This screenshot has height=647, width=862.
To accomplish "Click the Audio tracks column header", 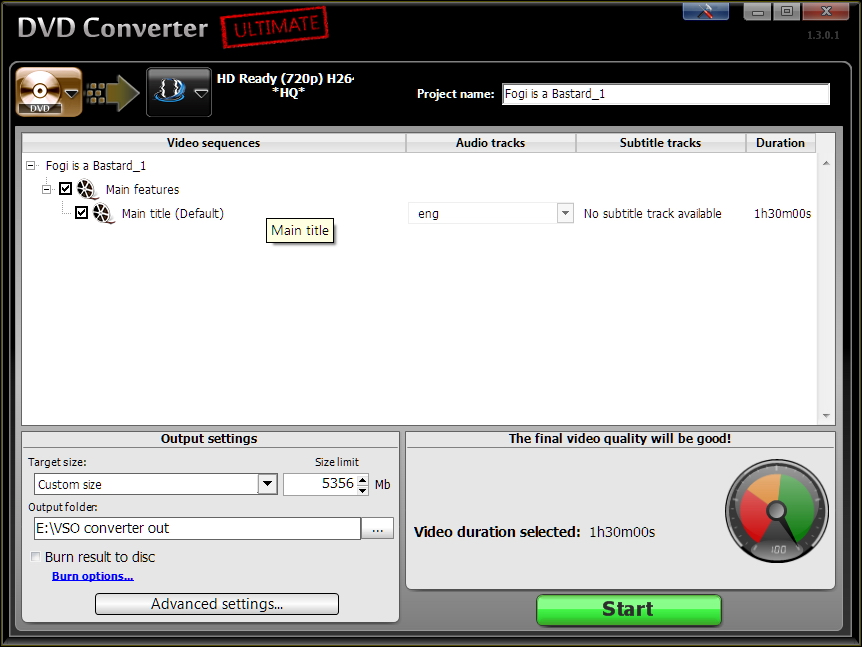I will [x=490, y=143].
